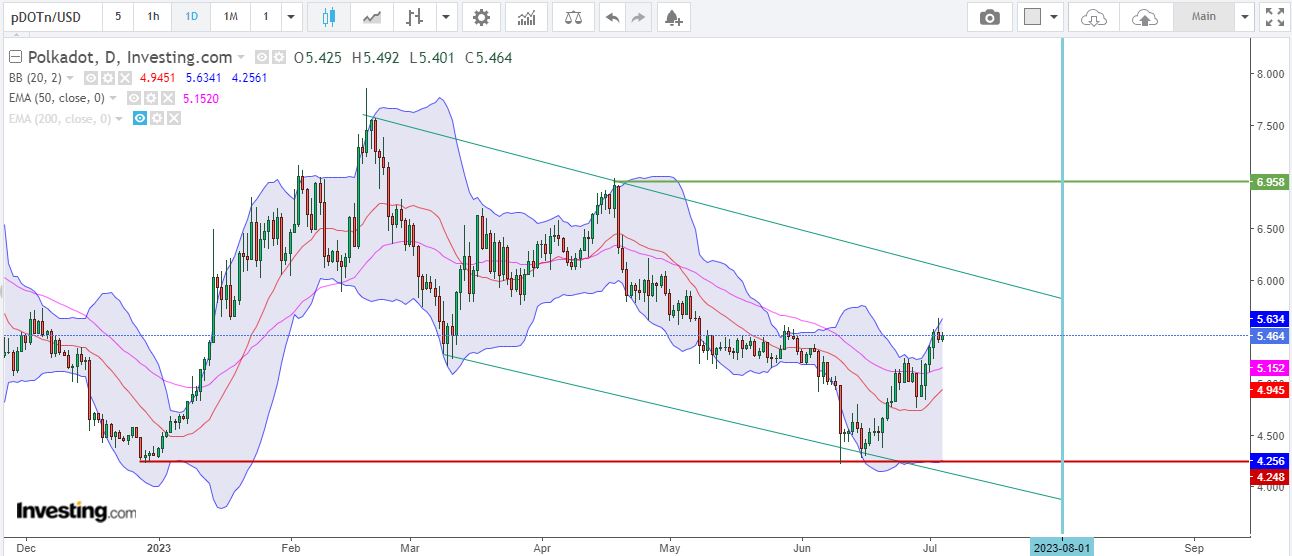Click the 2023-08-01 date marker
Image resolution: width=1292 pixels, height=556 pixels.
tap(1061, 548)
